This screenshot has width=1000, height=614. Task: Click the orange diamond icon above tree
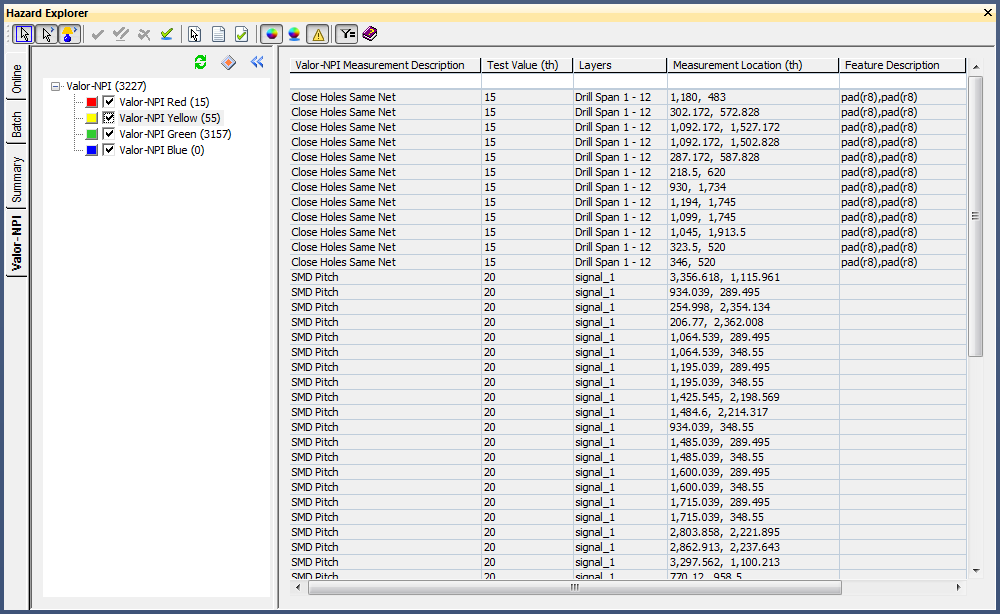tap(229, 63)
